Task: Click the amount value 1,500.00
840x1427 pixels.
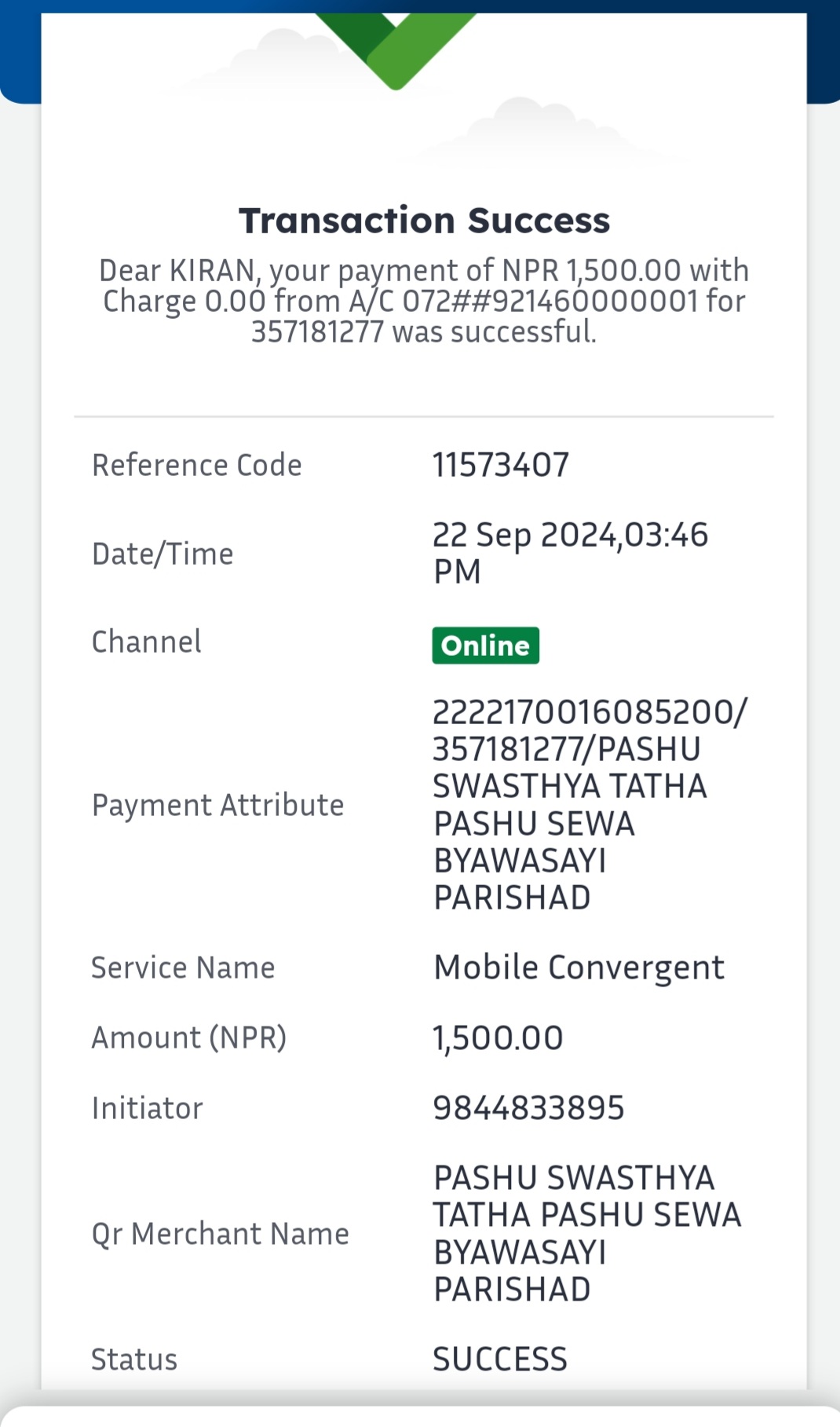Action: [x=498, y=1038]
